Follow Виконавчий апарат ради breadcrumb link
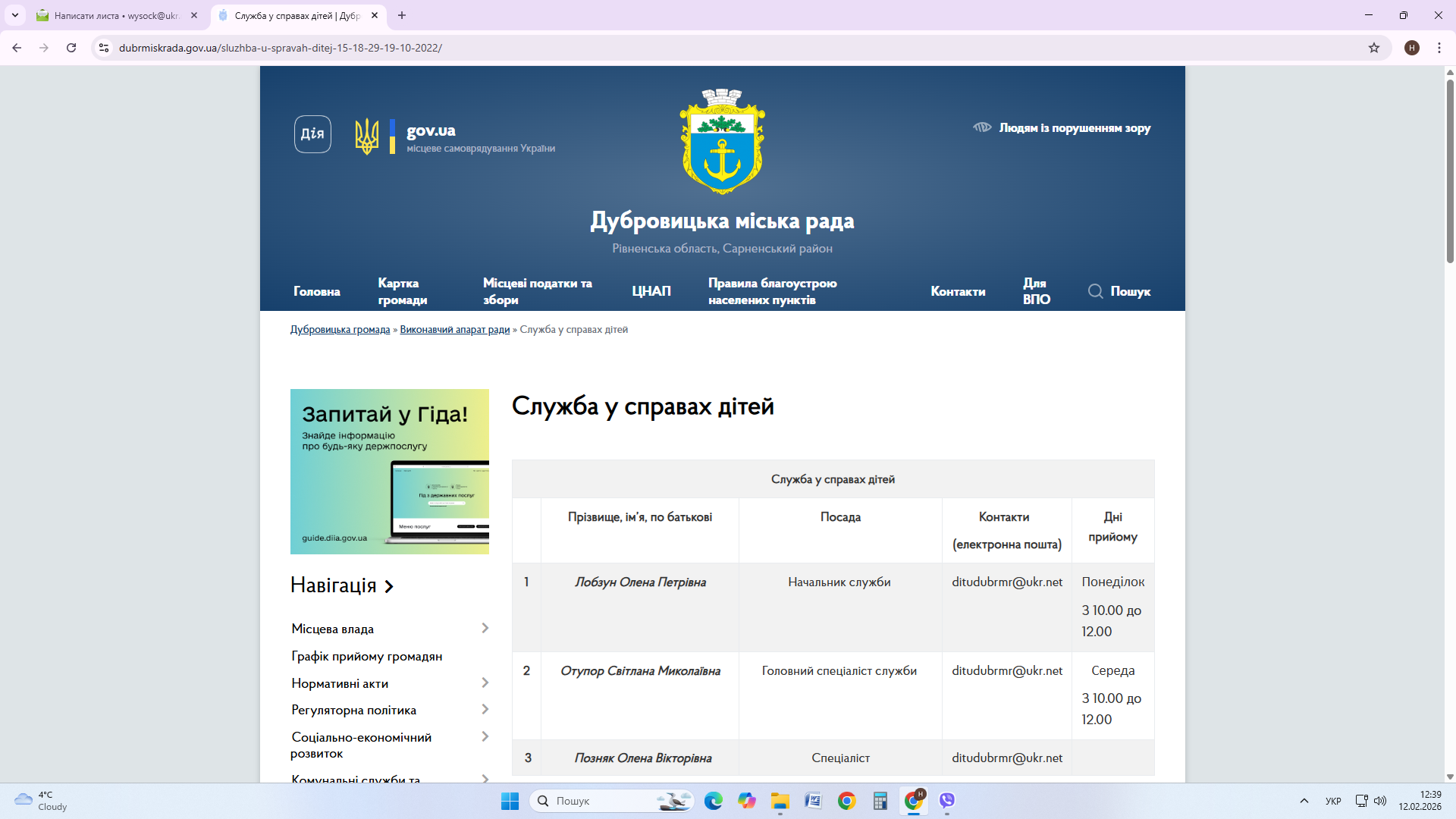Viewport: 1456px width, 819px height. tap(454, 329)
